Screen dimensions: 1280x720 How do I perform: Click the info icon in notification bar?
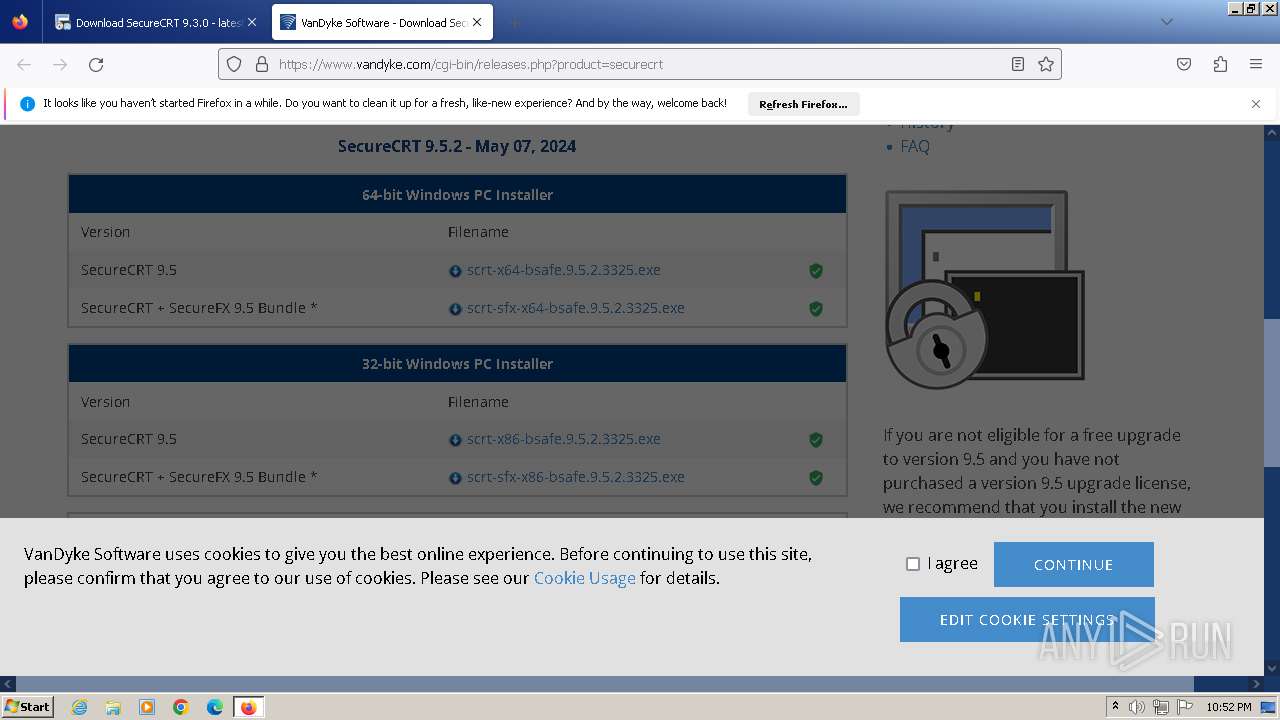[27, 104]
